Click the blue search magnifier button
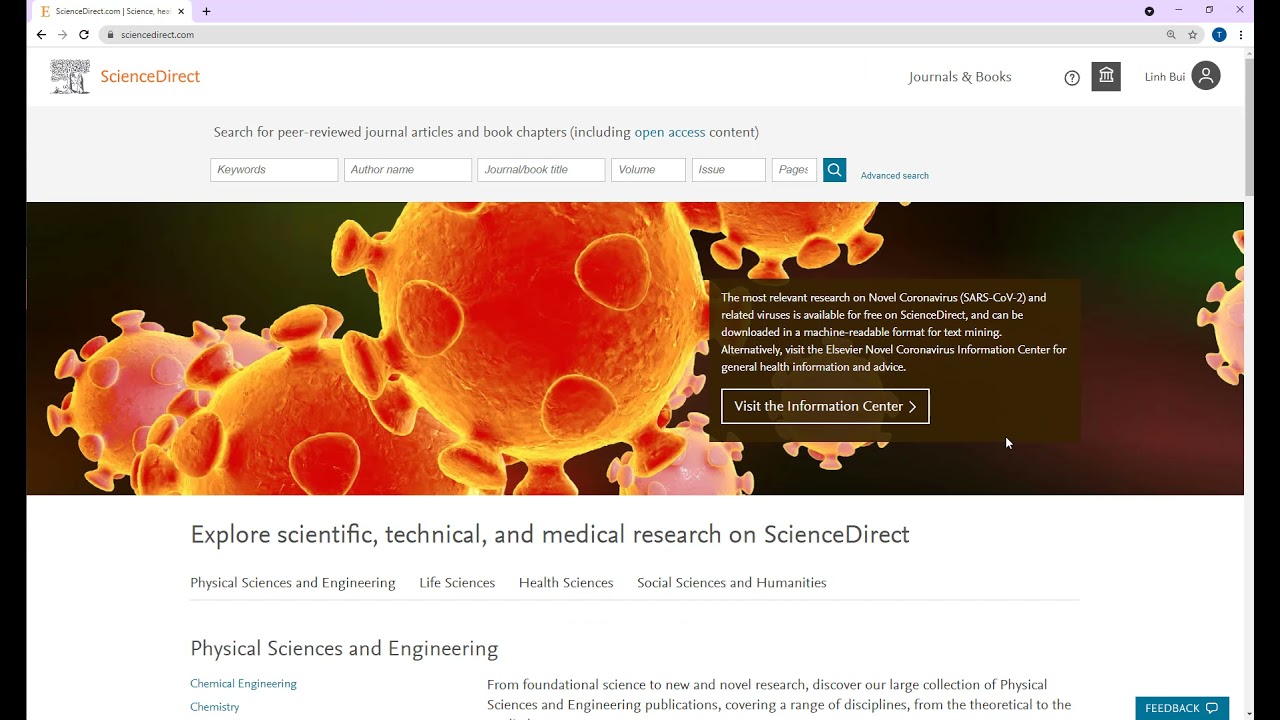The height and width of the screenshot is (720, 1280). click(x=834, y=170)
